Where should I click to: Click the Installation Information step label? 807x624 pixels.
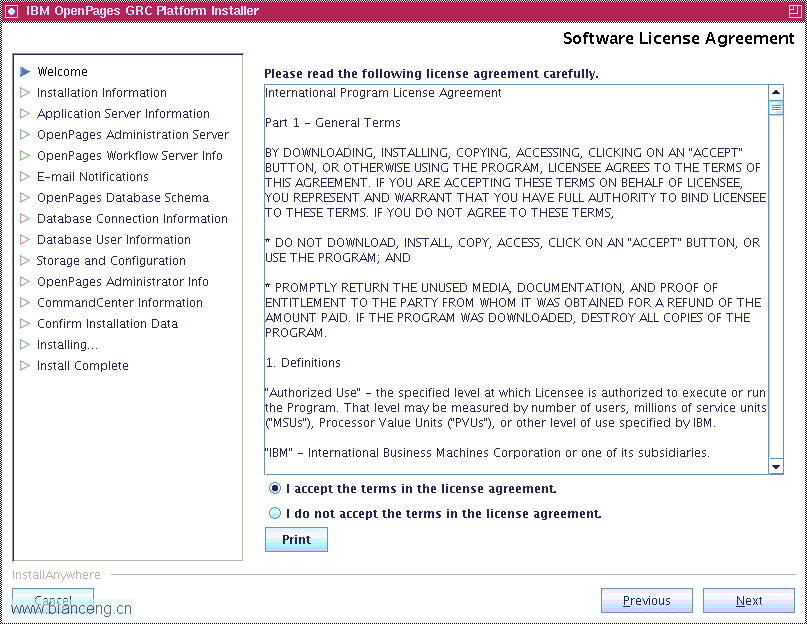click(102, 93)
